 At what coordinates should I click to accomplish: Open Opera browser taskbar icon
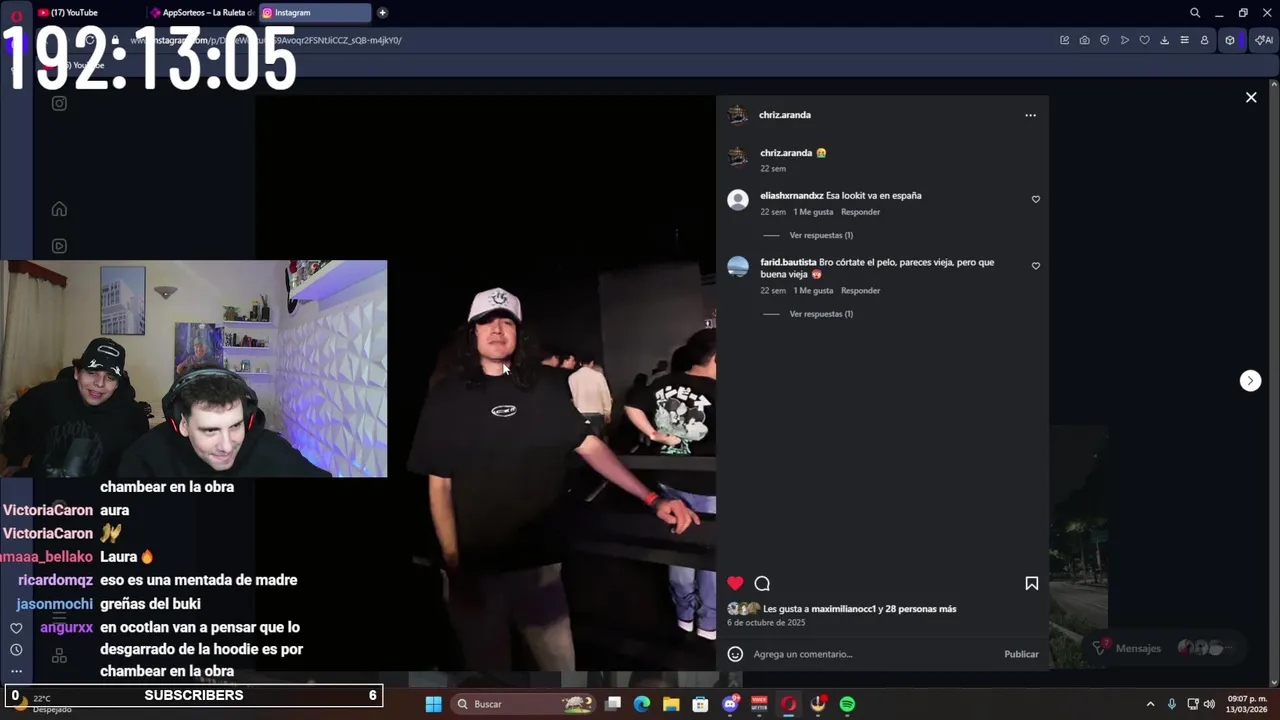[x=788, y=704]
